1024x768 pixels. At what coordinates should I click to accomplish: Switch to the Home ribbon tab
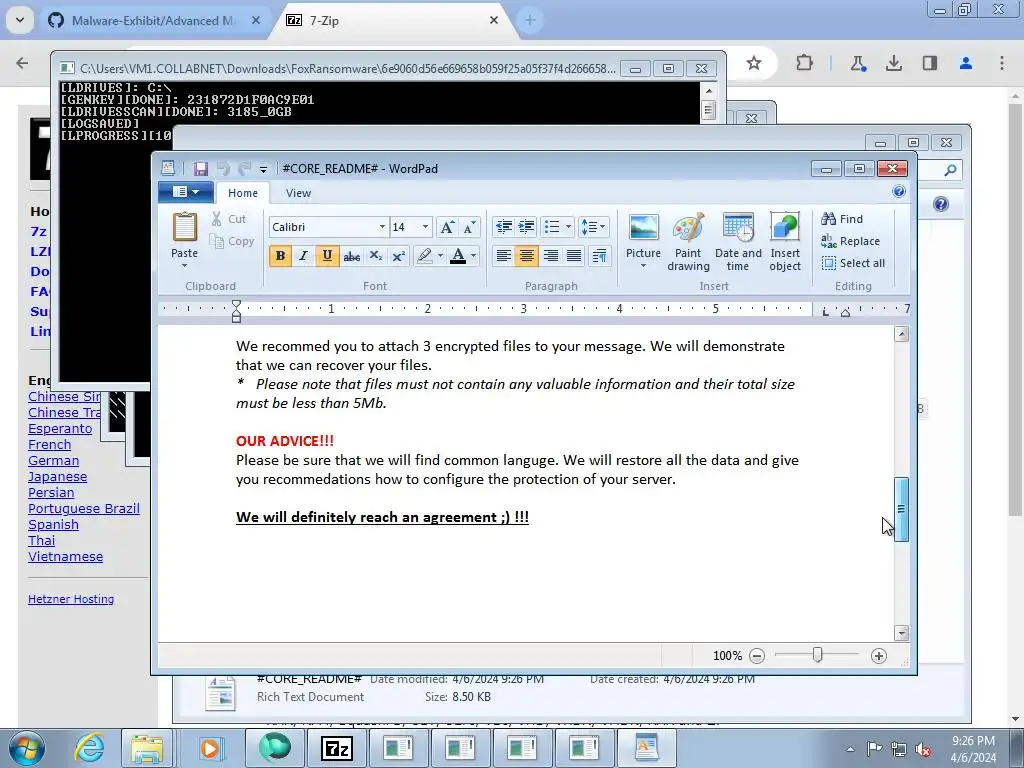pyautogui.click(x=243, y=193)
